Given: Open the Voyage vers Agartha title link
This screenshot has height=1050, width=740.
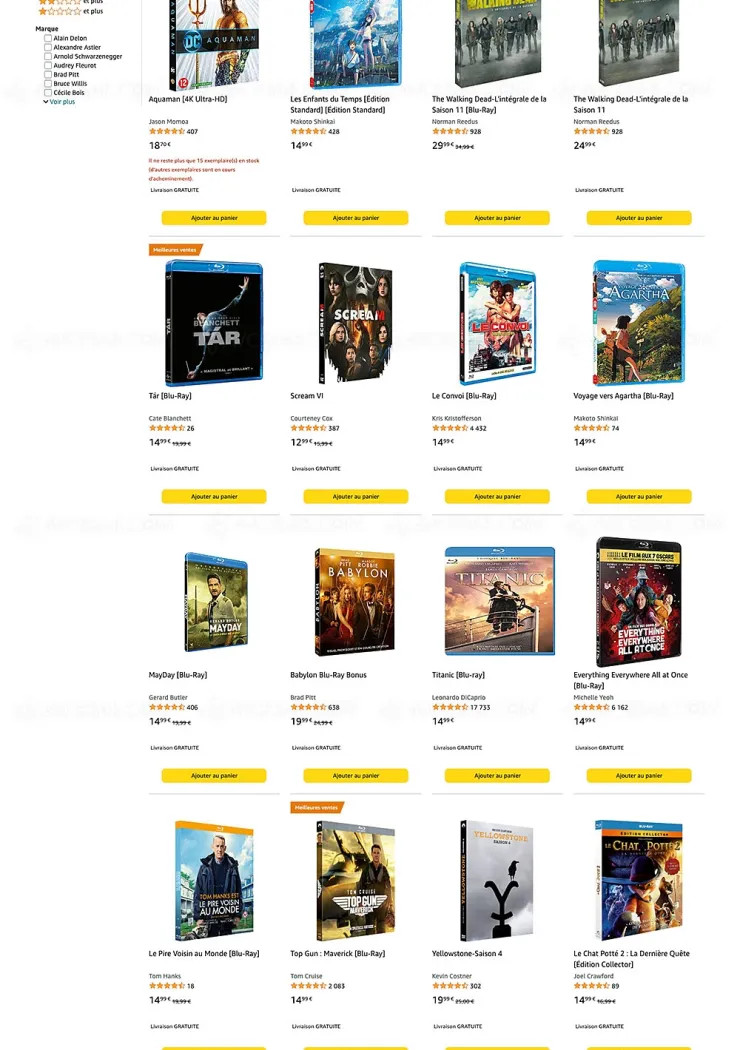Looking at the screenshot, I should [x=623, y=396].
